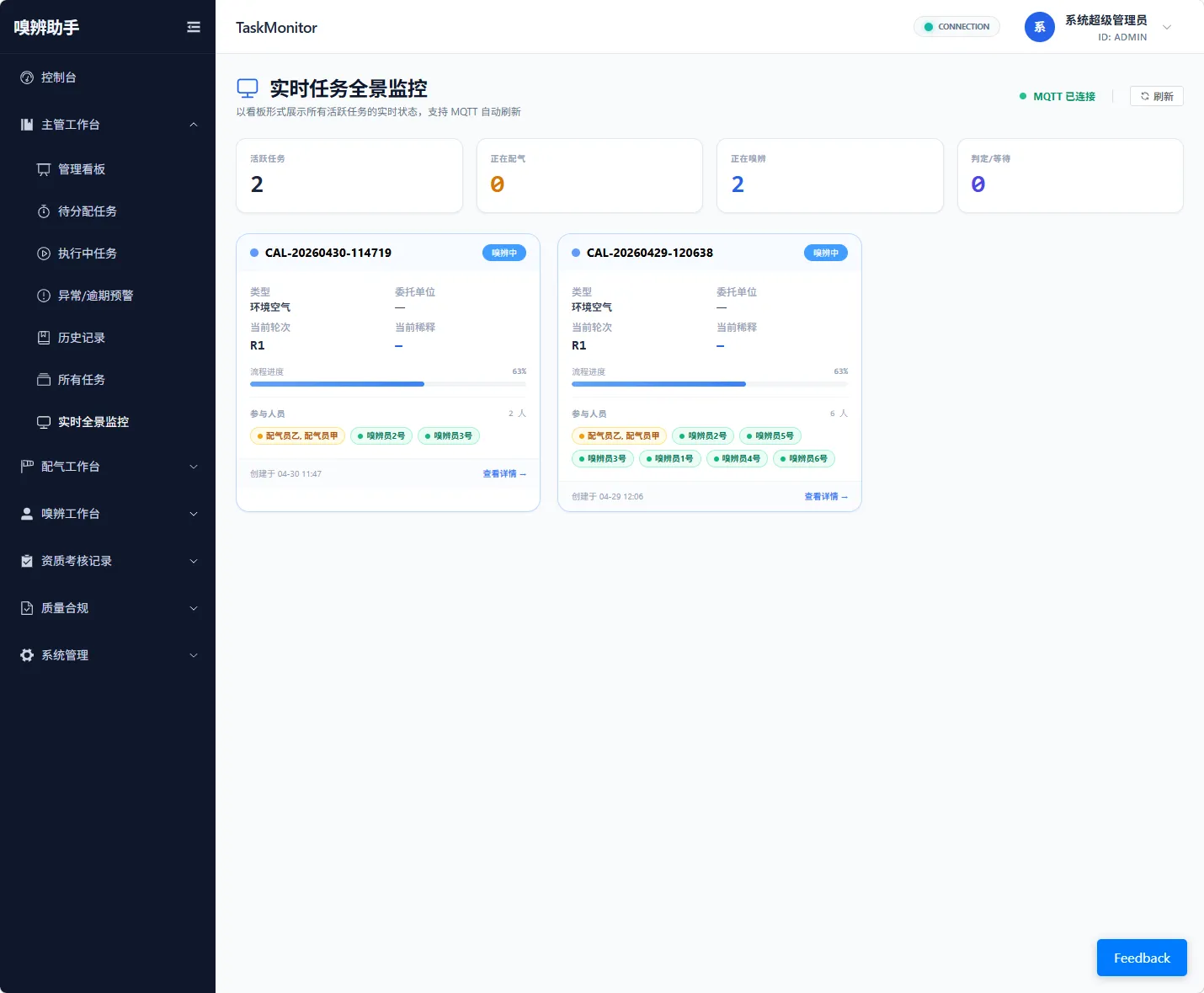The image size is (1204, 993).
Task: Expand the 资质考核记录 menu group
Action: 194,561
